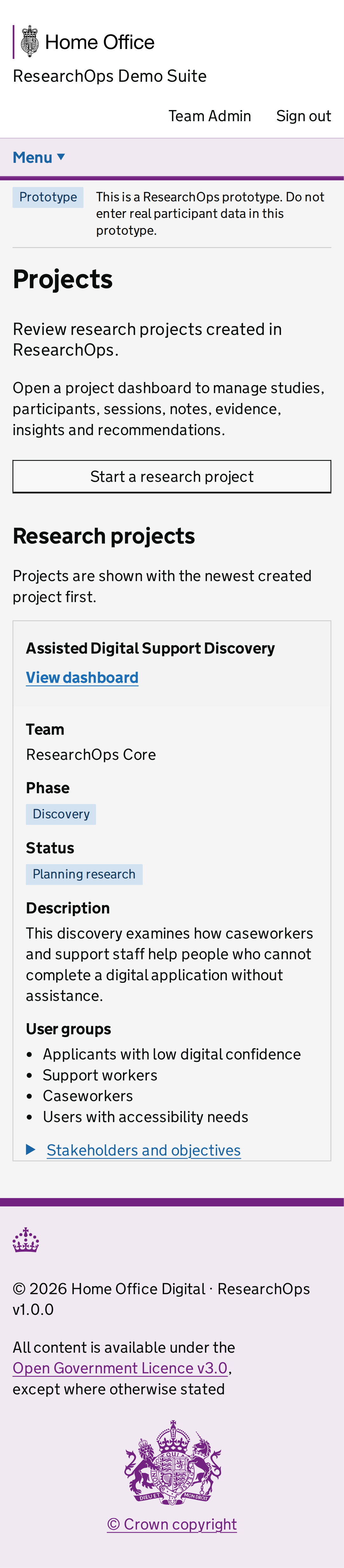
Task: Open the Open Government Licence v3.0 link
Action: click(120, 1368)
